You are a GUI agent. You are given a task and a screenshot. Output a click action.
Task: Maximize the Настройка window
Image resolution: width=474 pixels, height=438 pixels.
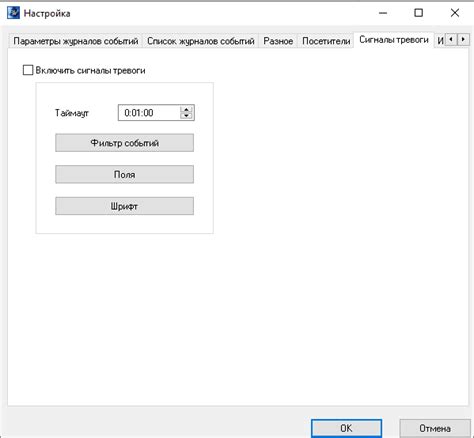(x=418, y=13)
